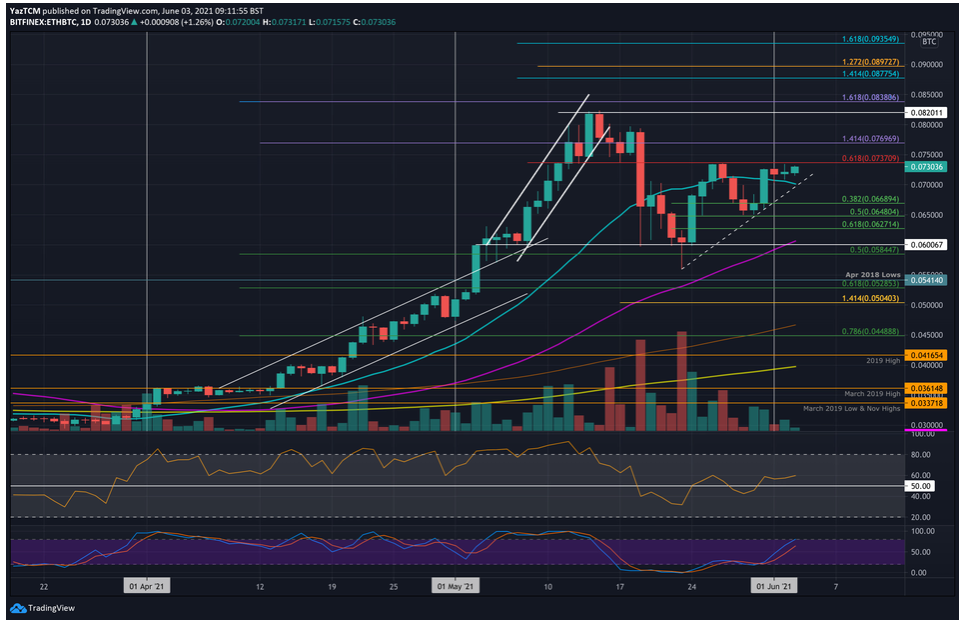962x624 pixels.
Task: Click the RSI 60.00 axis value
Action: pos(922,475)
